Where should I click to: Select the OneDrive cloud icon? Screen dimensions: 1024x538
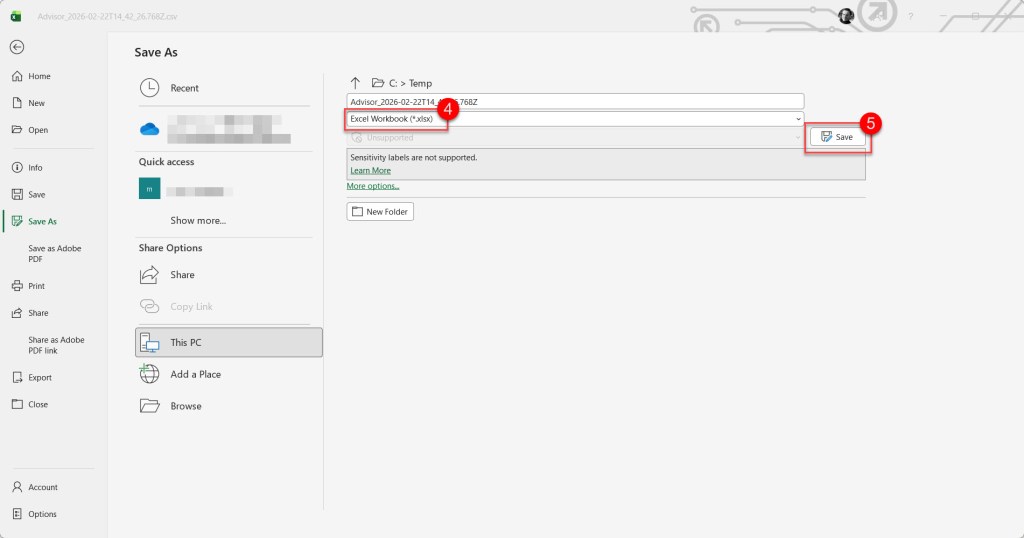pyautogui.click(x=149, y=129)
